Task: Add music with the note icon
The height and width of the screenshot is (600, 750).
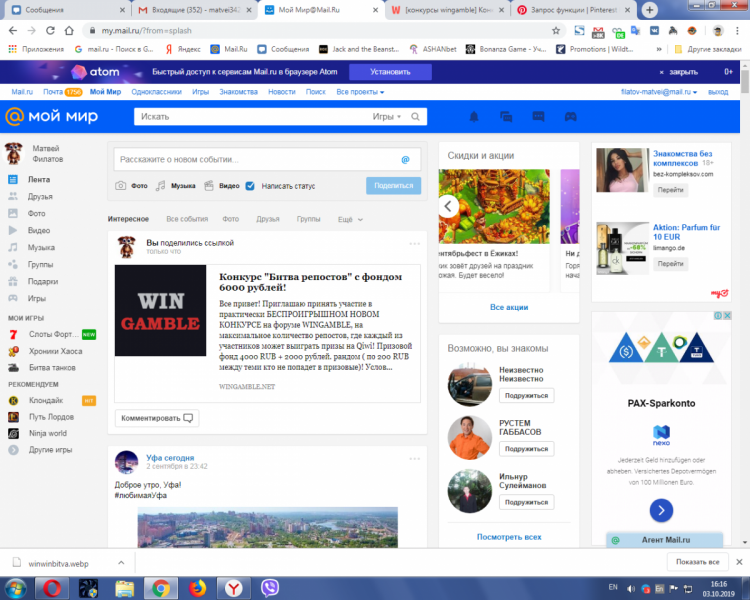Action: 163,186
